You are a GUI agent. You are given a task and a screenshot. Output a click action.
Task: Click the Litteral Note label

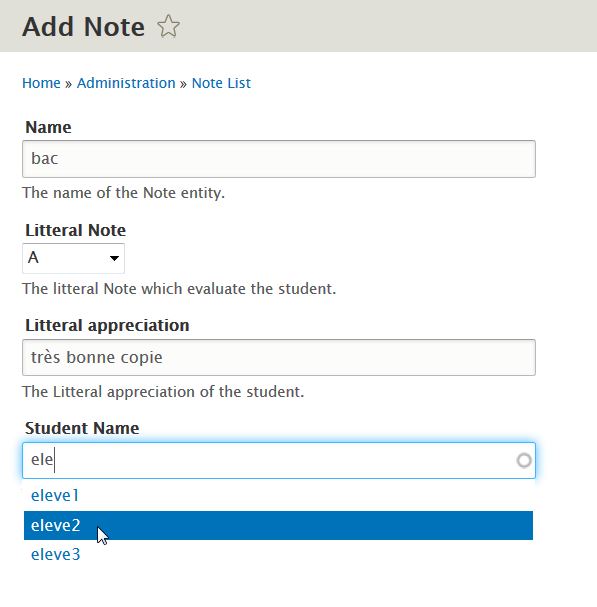tap(75, 230)
